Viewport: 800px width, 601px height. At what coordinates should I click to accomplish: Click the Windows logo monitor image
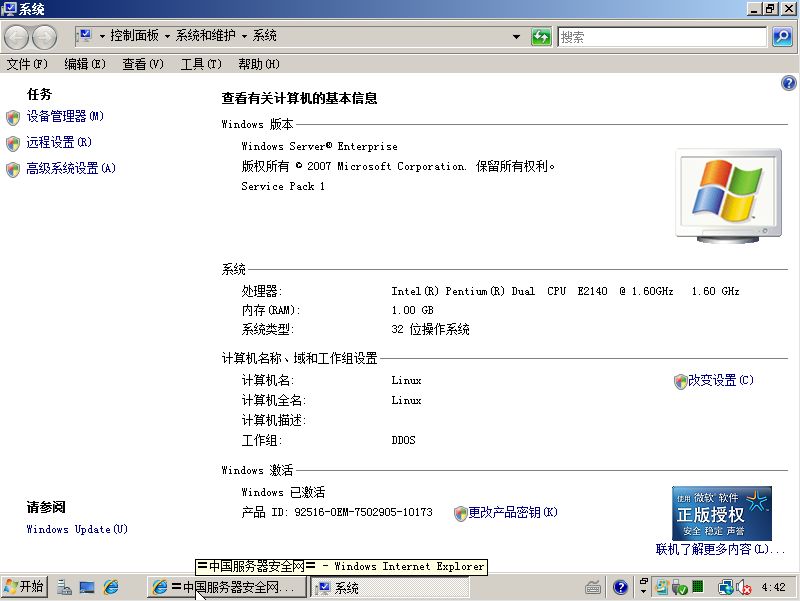coord(729,195)
